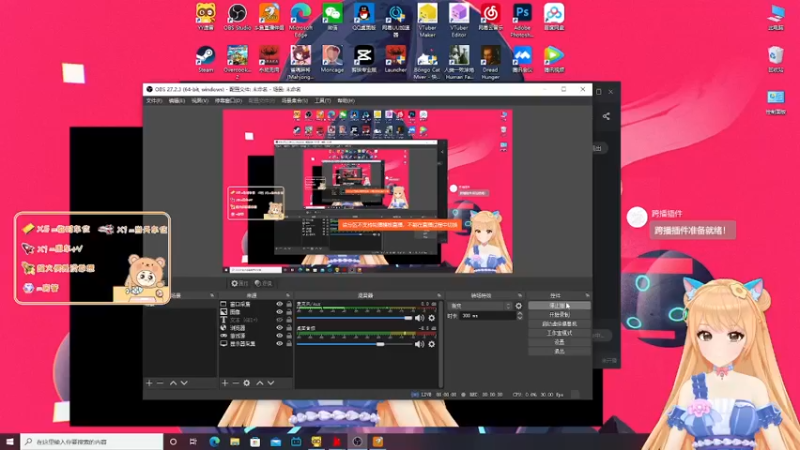This screenshot has width=800, height=450.
Task: Open the Bongo Cat Mver shortcut
Action: click(427, 62)
